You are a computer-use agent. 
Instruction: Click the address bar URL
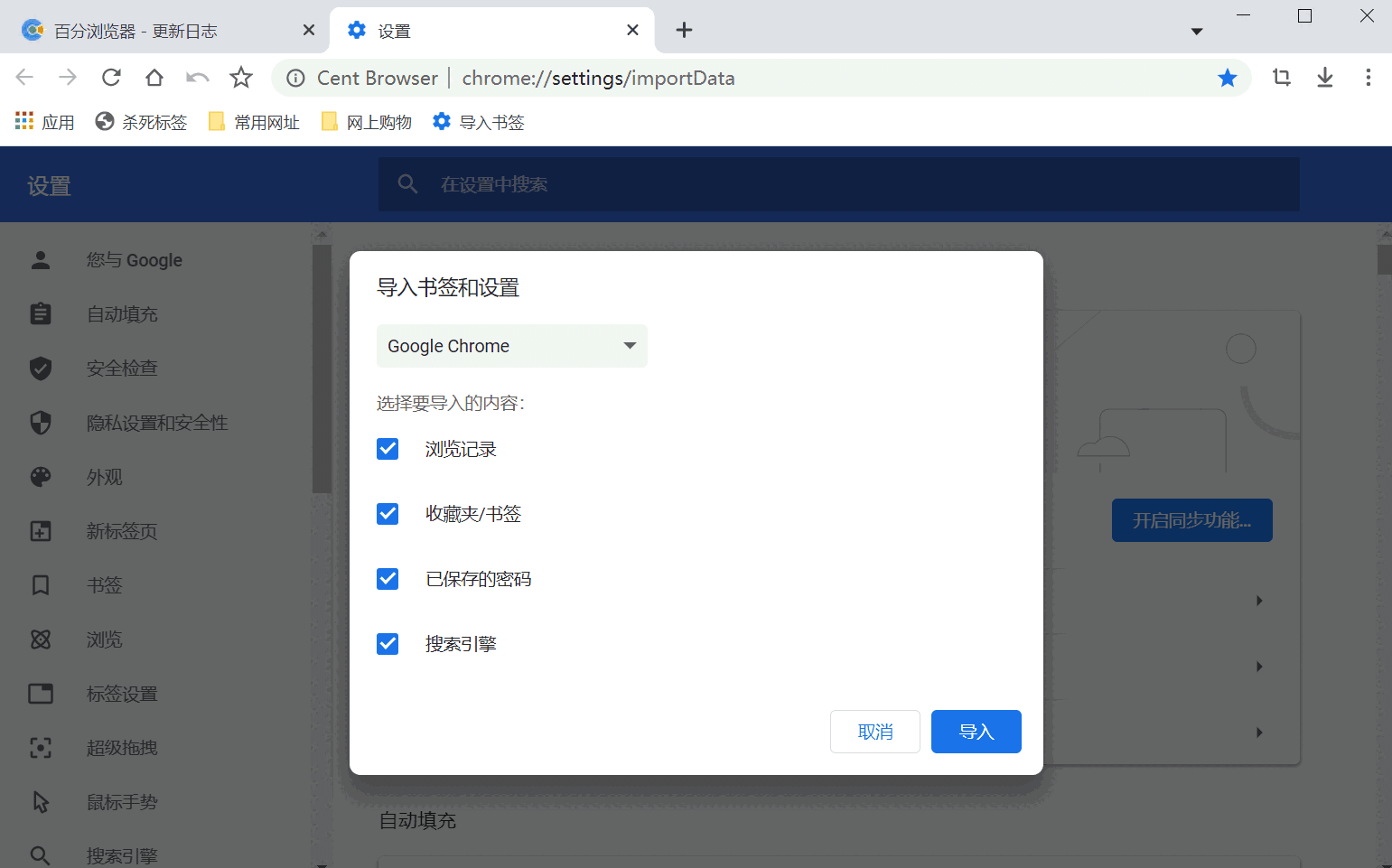point(598,79)
